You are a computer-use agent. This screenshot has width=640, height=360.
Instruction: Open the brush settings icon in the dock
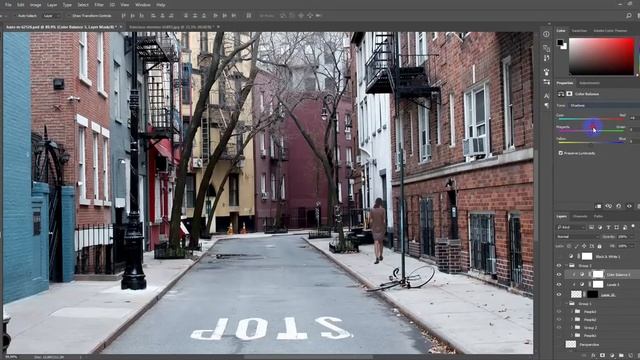546,72
